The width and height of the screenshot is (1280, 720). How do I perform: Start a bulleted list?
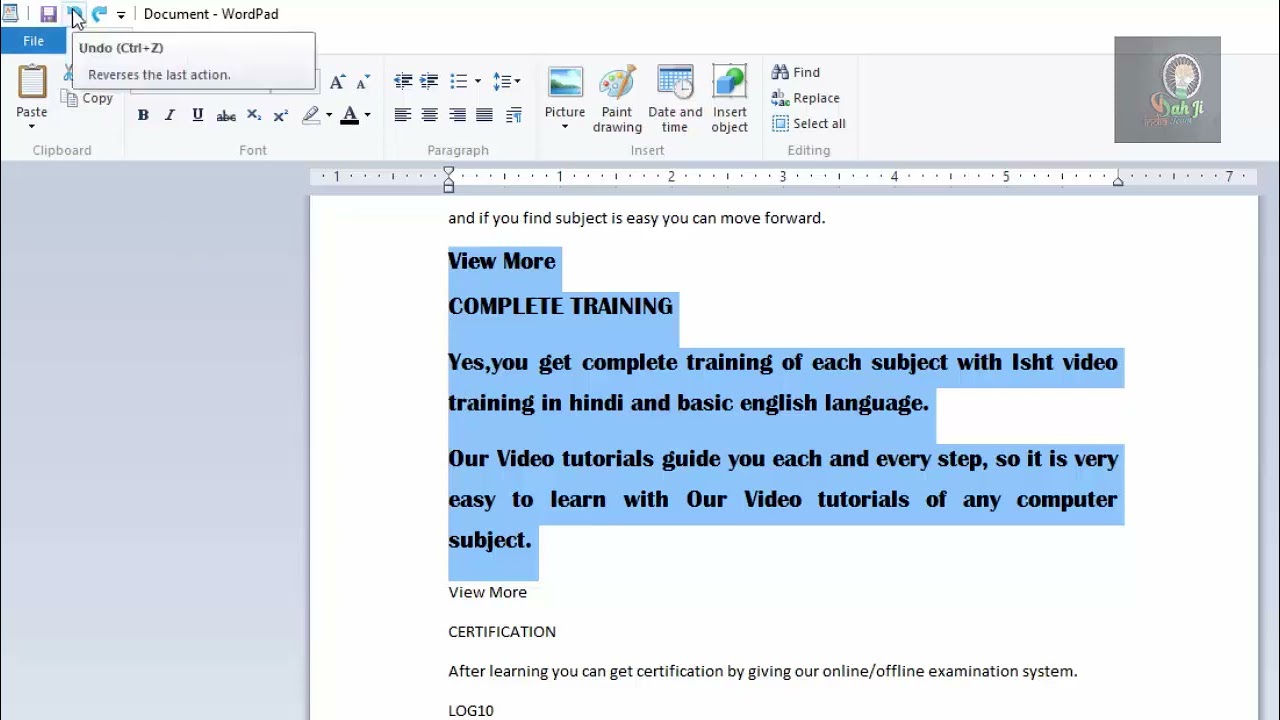point(459,81)
